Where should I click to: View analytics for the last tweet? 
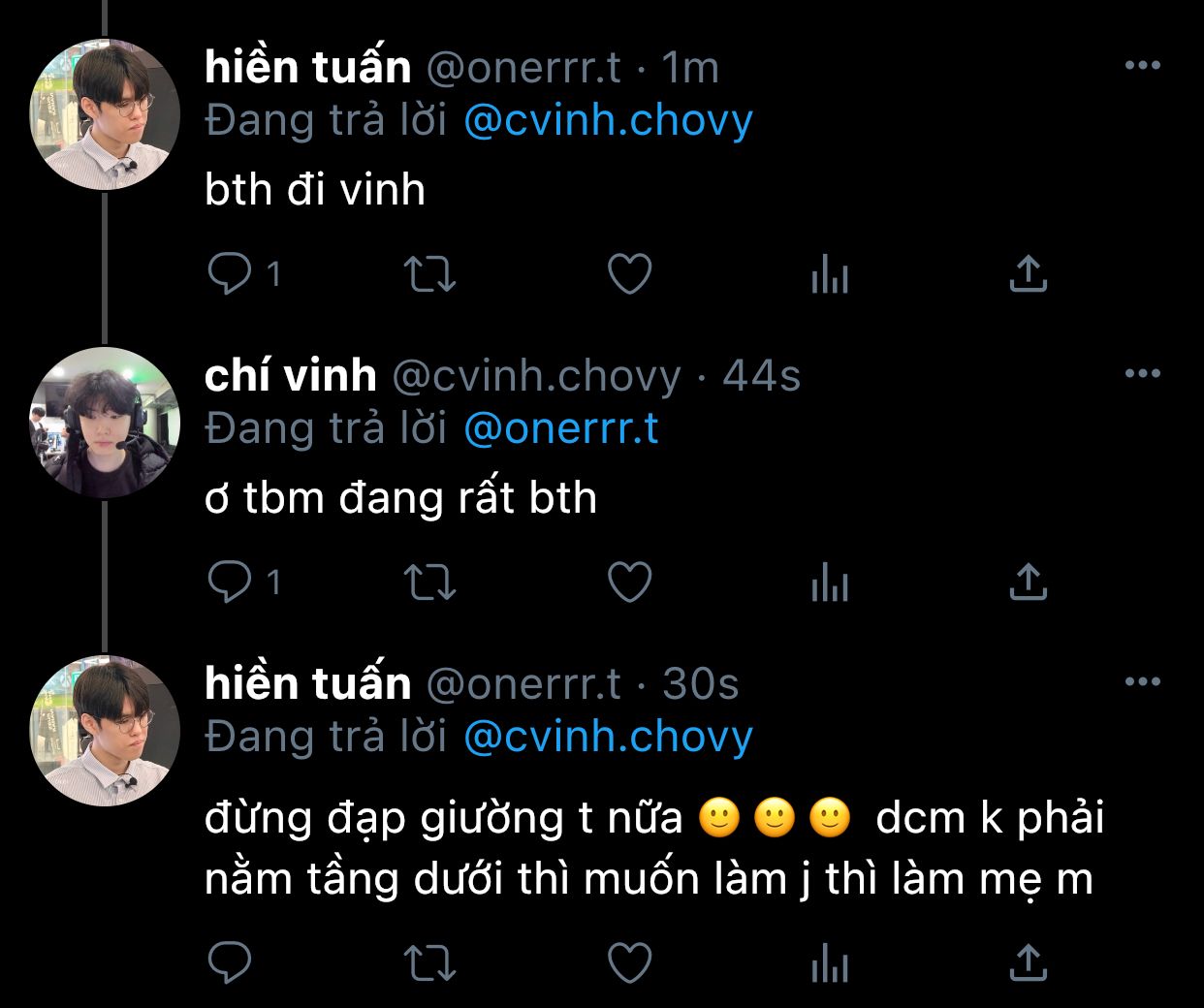(x=829, y=963)
